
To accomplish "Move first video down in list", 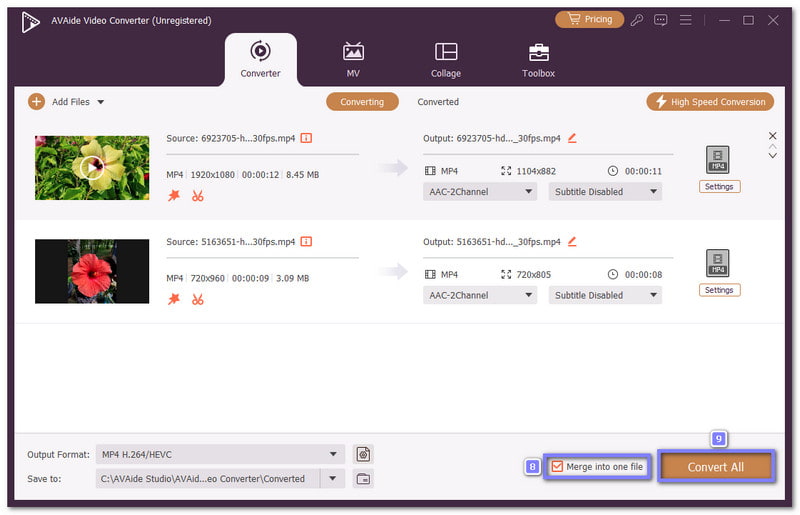I will tap(772, 155).
